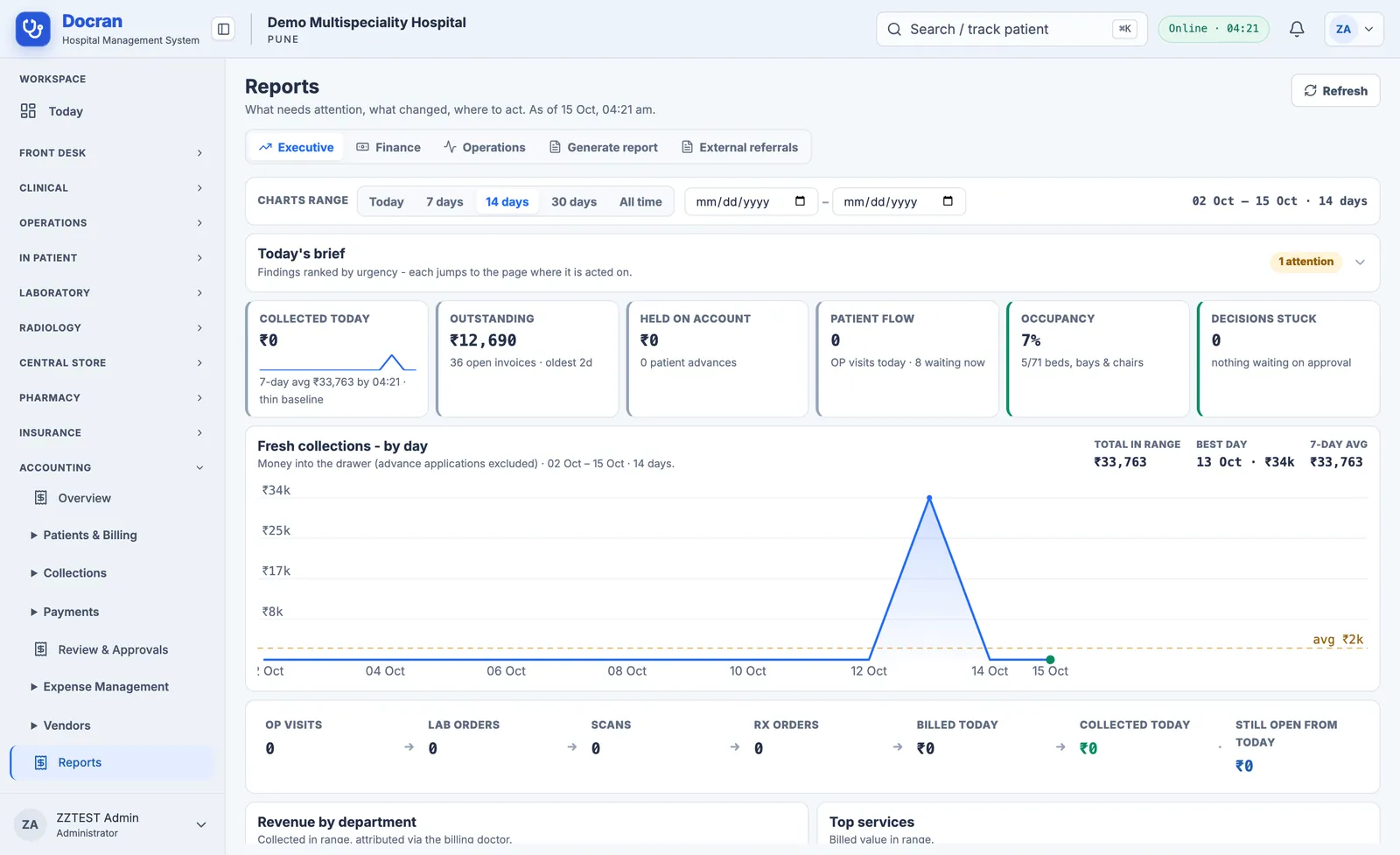Expand the Payments tree item
The width and height of the screenshot is (1400, 855).
coord(34,612)
